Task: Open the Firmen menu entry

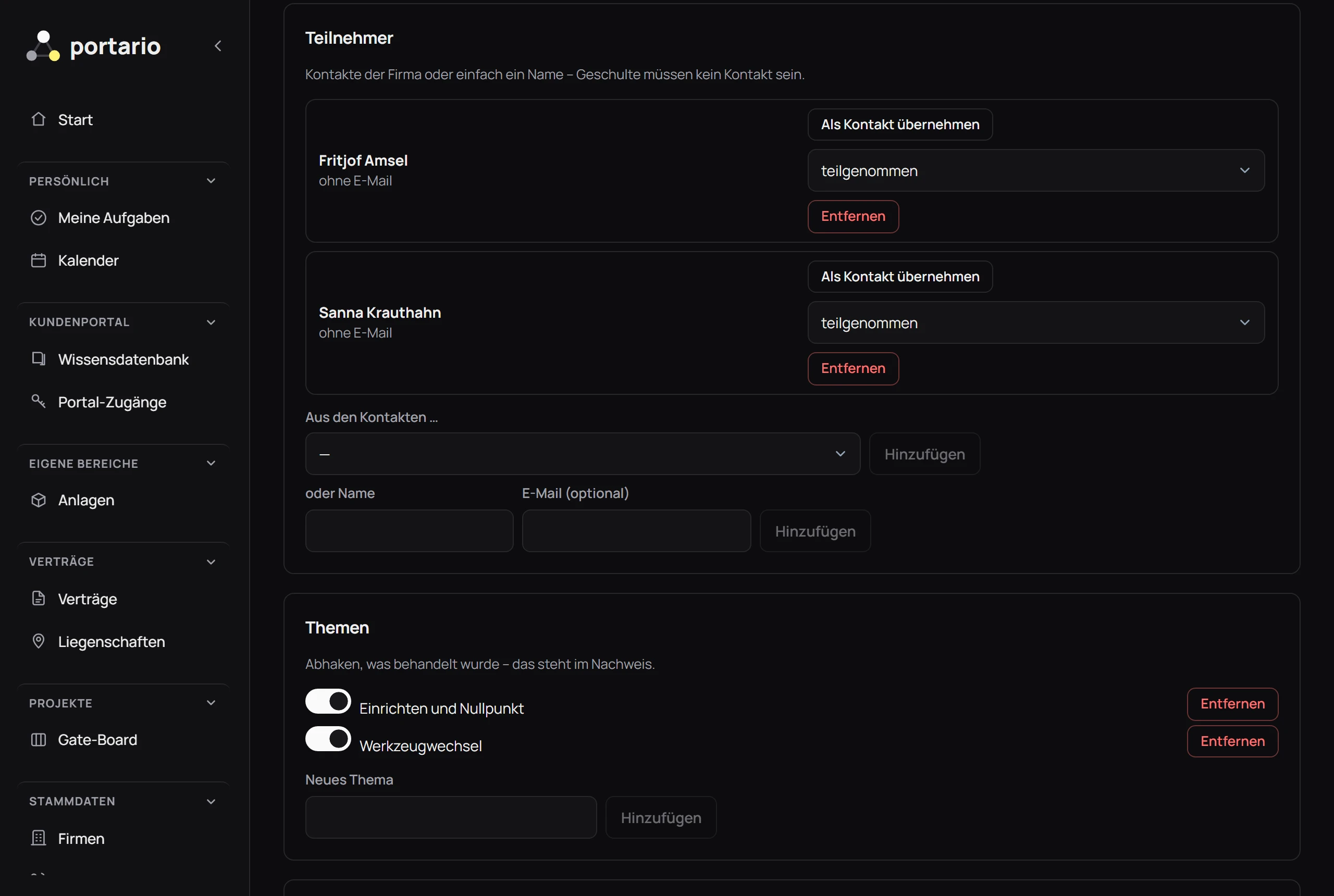Action: pos(81,838)
